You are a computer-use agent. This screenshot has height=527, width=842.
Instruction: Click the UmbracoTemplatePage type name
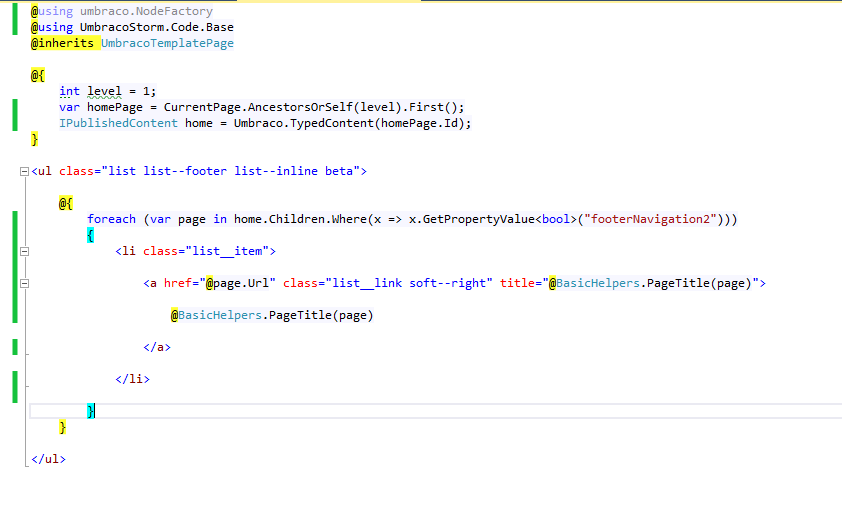tap(168, 43)
